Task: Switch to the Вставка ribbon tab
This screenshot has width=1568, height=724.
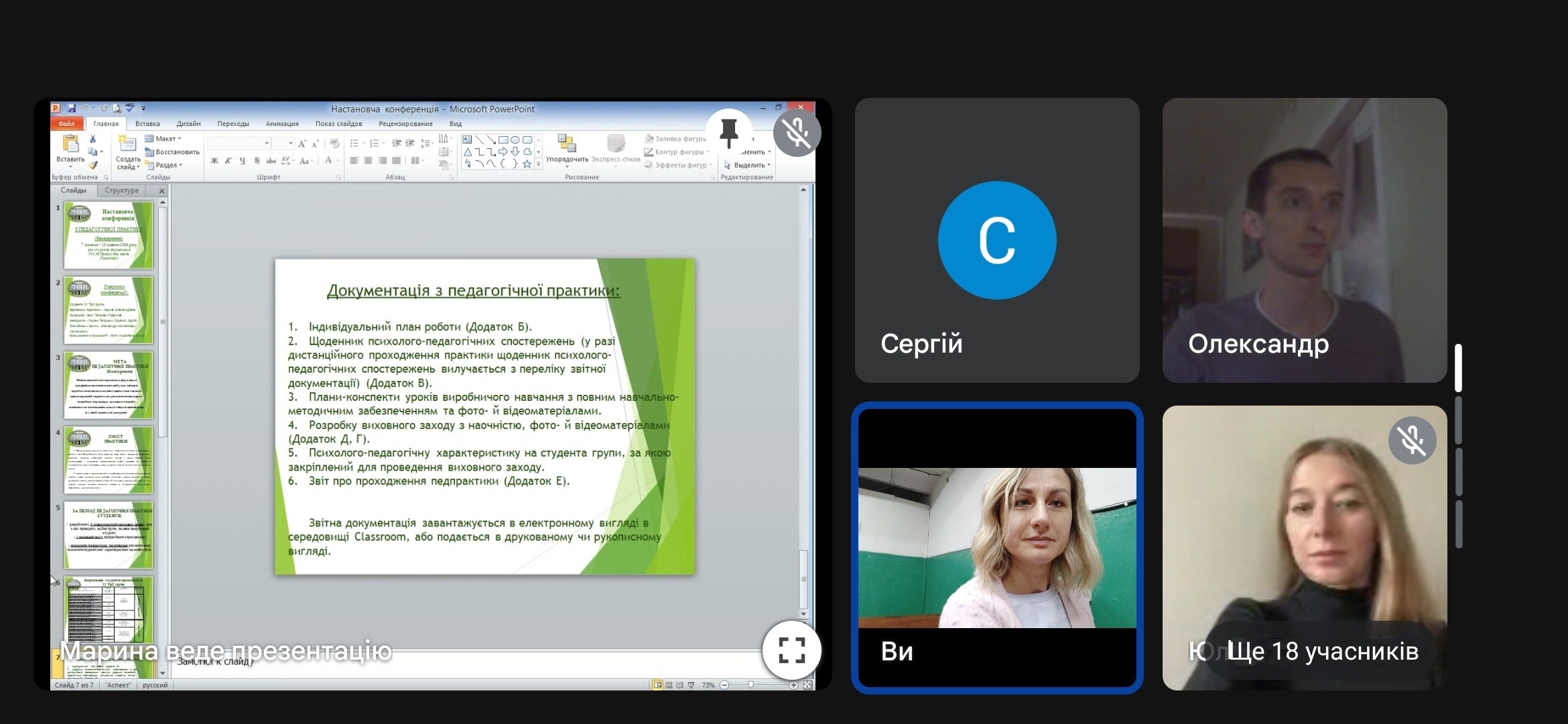Action: click(147, 123)
